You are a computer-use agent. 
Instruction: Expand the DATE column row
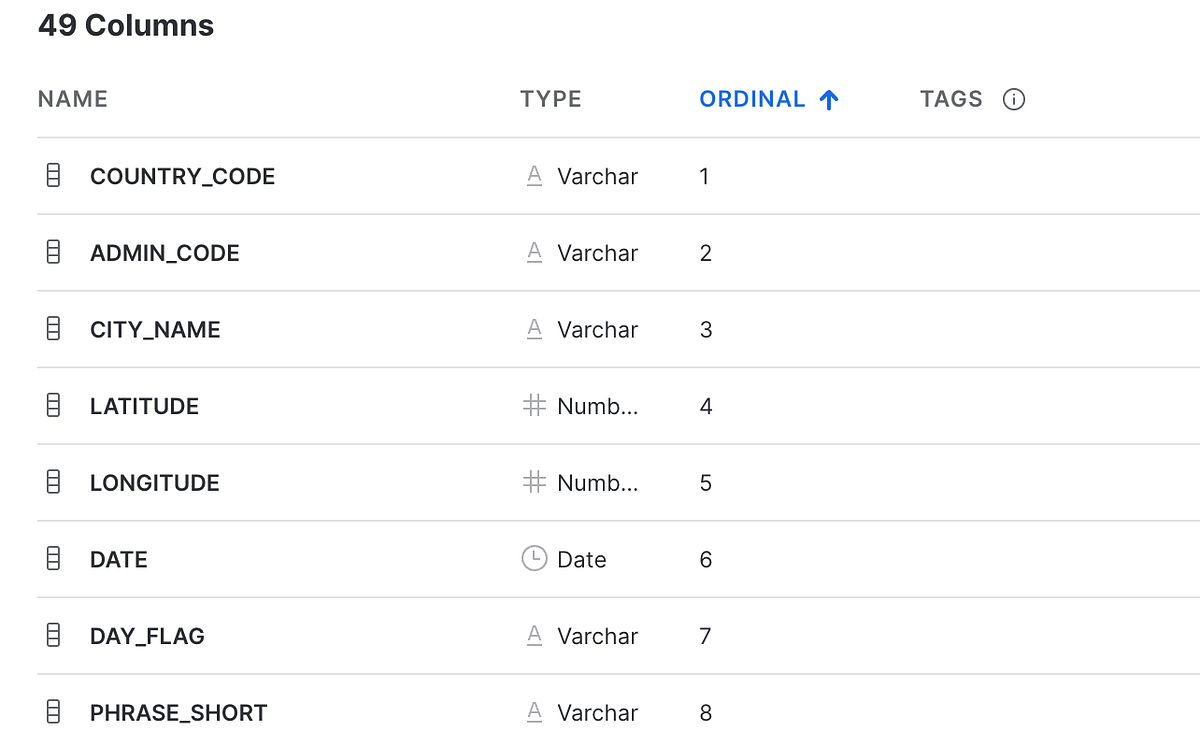pos(118,559)
